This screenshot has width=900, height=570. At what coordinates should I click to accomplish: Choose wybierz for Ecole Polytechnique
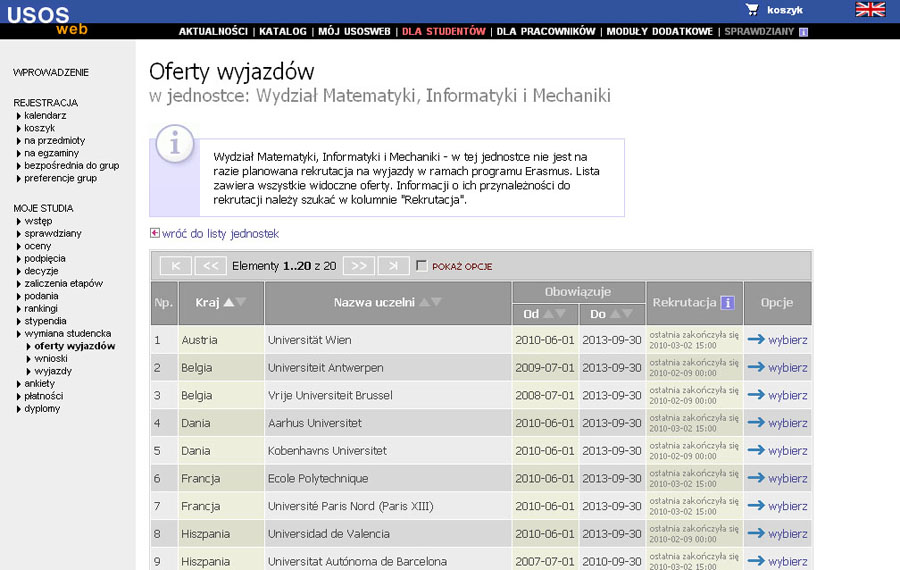pos(787,479)
